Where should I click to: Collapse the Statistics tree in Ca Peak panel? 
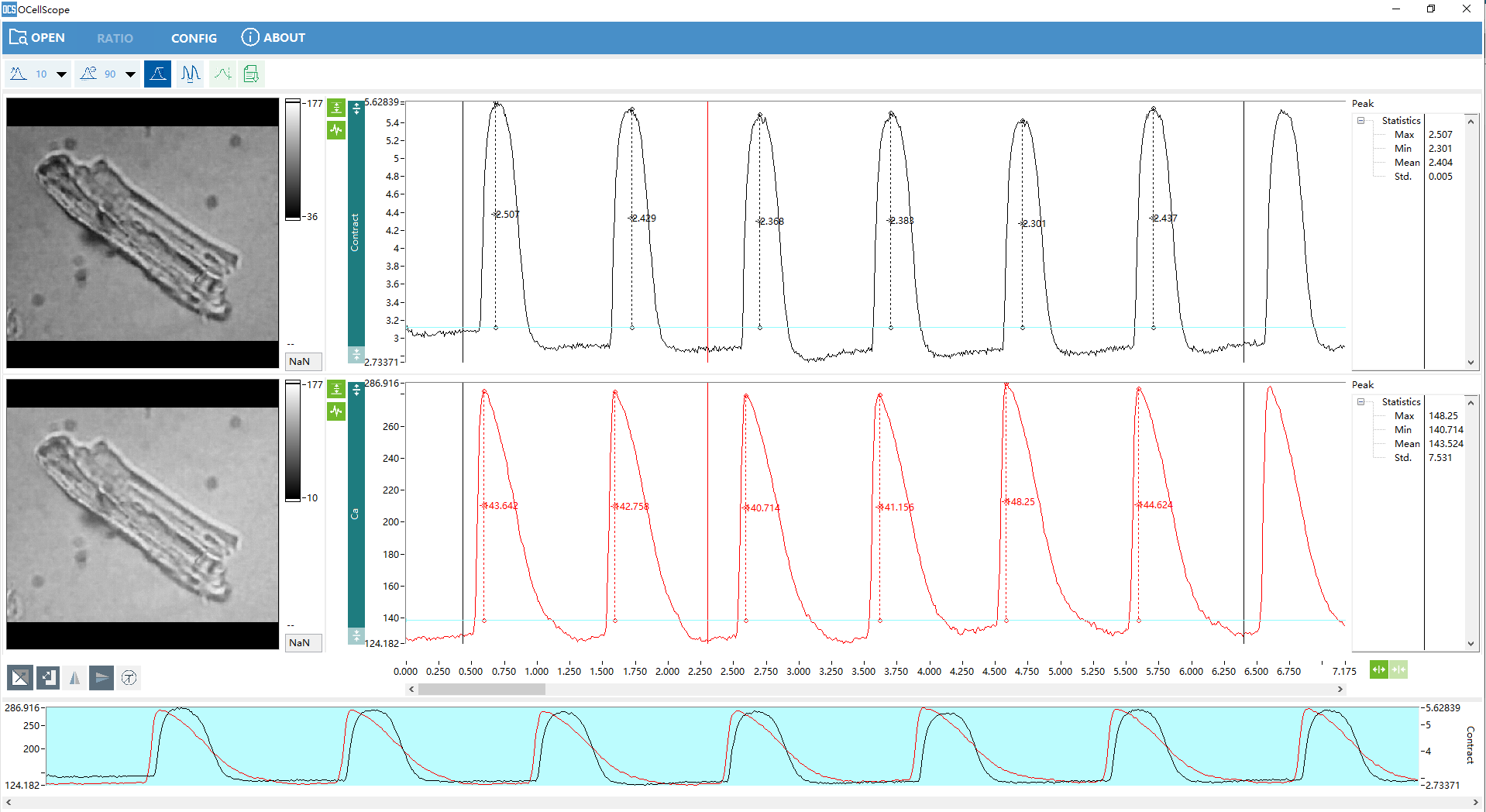1360,402
